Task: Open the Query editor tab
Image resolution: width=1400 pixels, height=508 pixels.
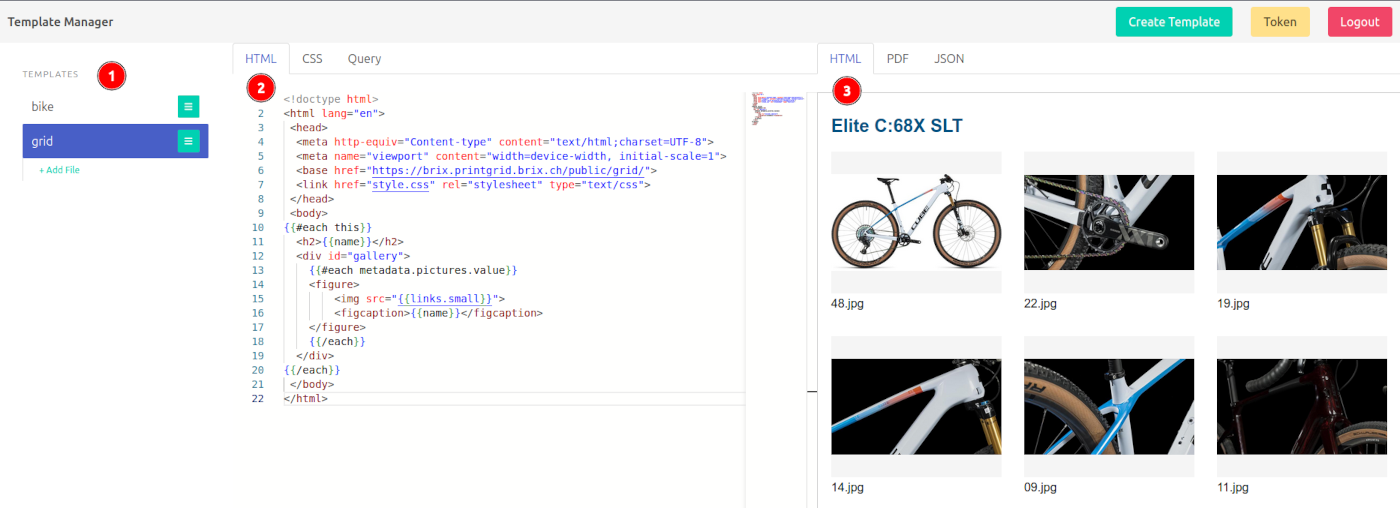Action: (364, 58)
